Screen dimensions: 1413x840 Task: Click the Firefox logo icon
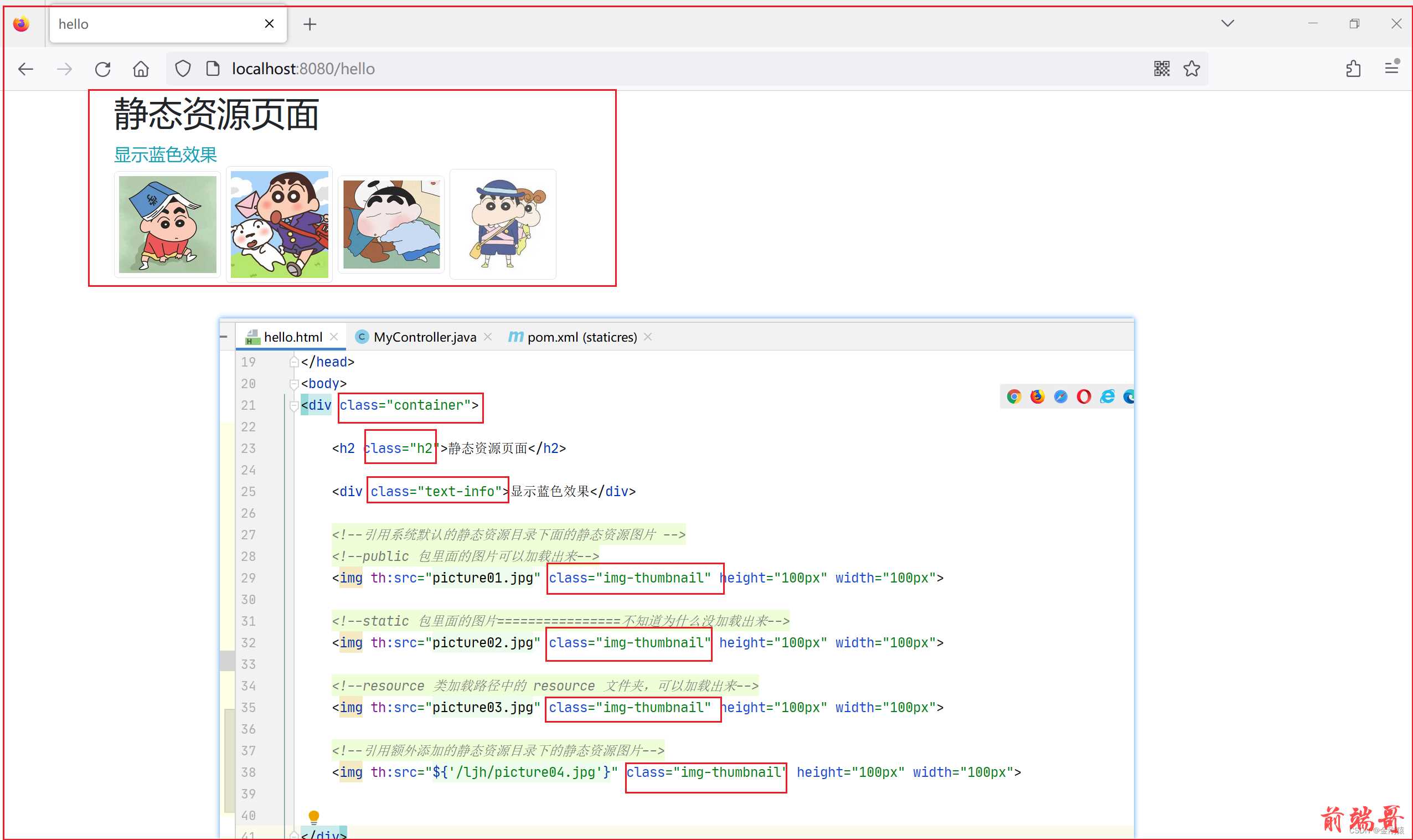tap(21, 24)
